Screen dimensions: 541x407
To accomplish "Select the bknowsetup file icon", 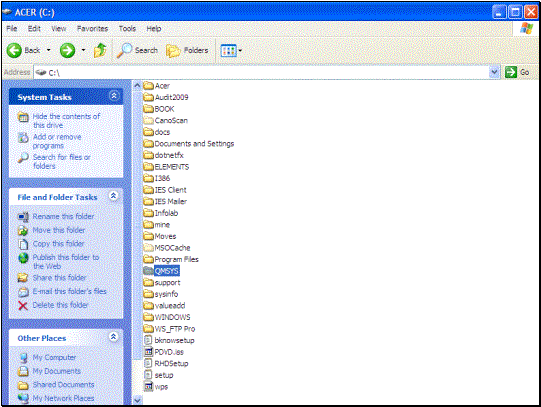I will [148, 340].
